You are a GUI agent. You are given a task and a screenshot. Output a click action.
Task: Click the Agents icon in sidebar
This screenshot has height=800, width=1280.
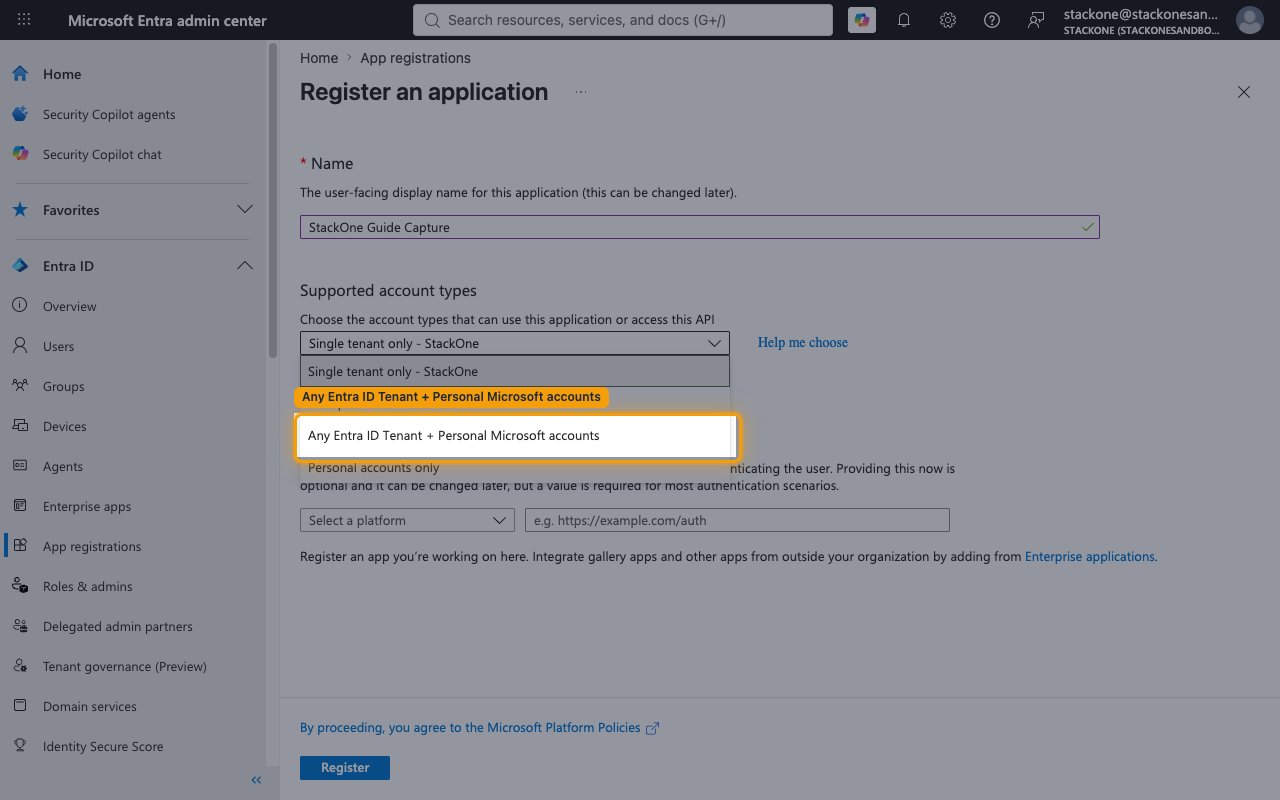[20, 466]
